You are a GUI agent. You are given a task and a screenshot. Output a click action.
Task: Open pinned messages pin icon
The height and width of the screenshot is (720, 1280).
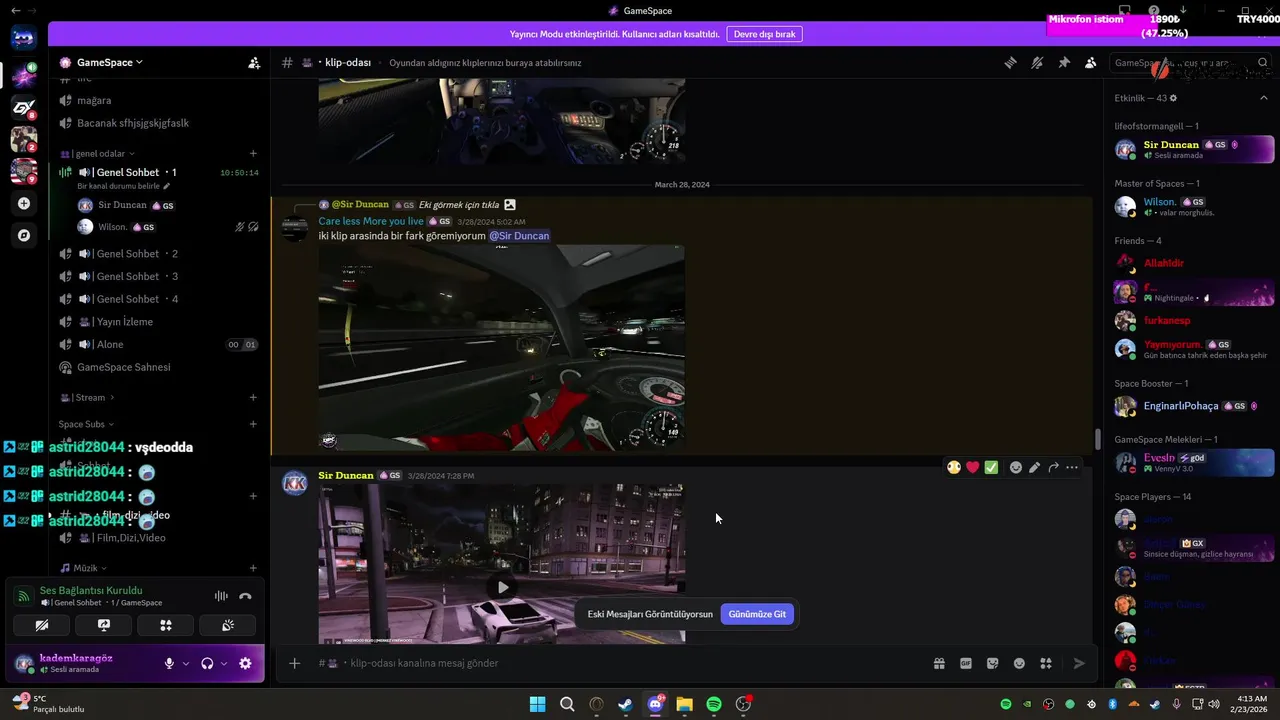(1064, 62)
